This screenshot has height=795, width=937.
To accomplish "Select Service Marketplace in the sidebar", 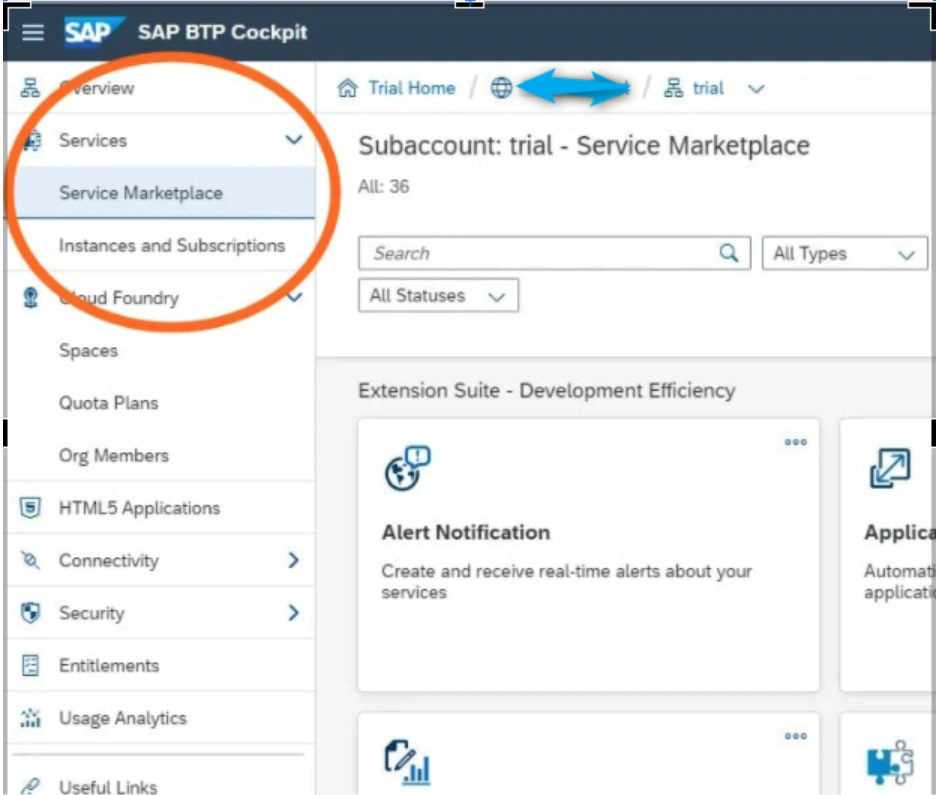I will (x=159, y=192).
